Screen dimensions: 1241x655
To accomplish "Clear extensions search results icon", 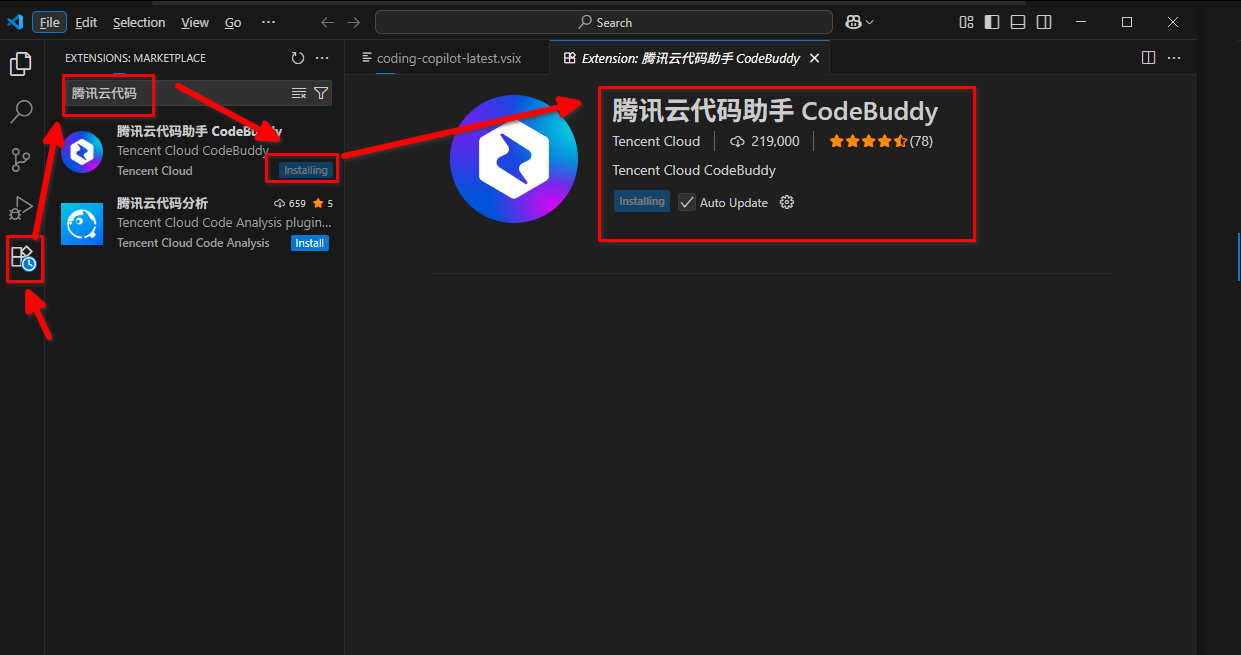I will [299, 93].
